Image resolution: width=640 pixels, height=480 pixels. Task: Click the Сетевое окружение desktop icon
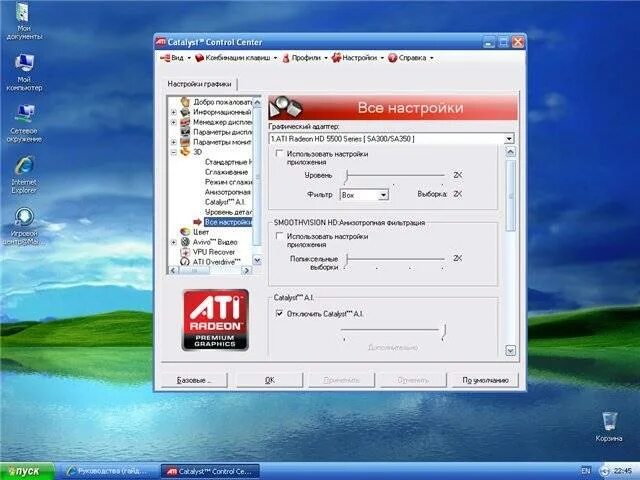[24, 114]
